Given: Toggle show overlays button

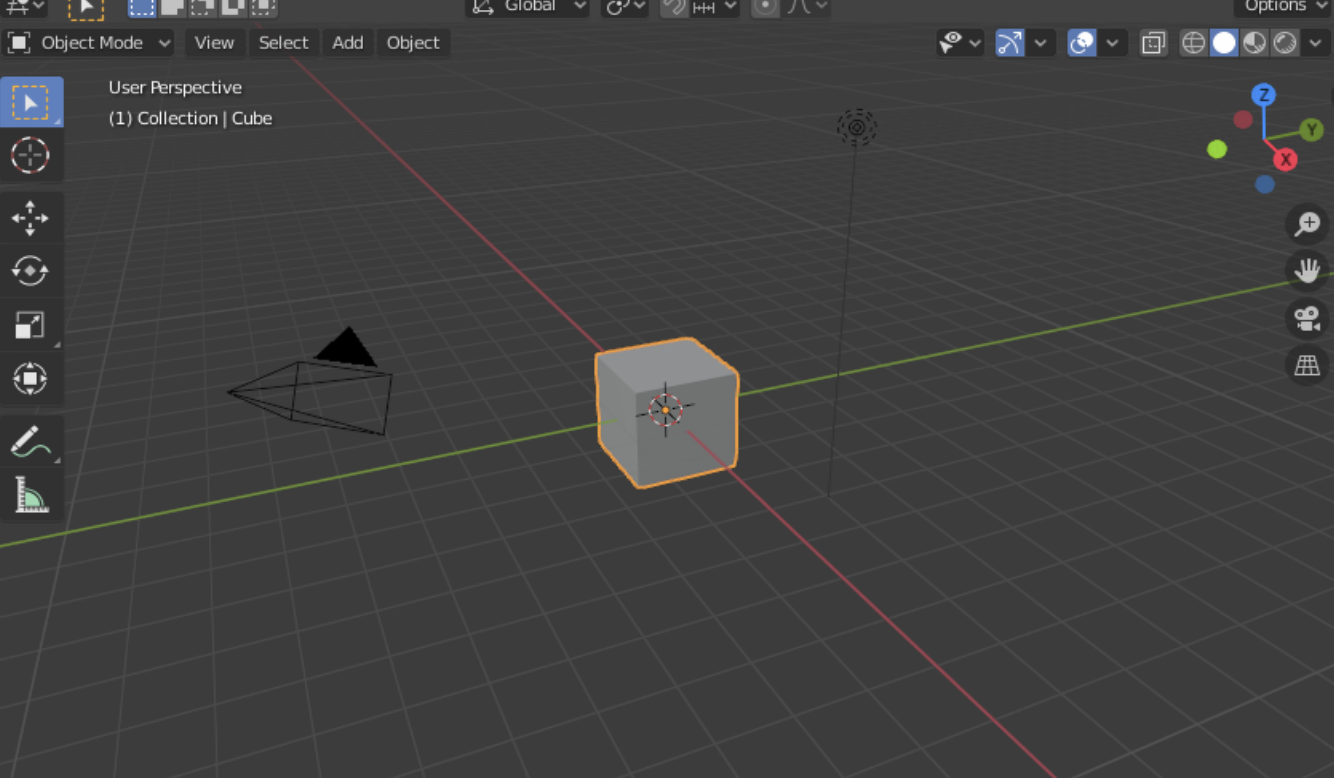Looking at the screenshot, I should coord(1082,43).
